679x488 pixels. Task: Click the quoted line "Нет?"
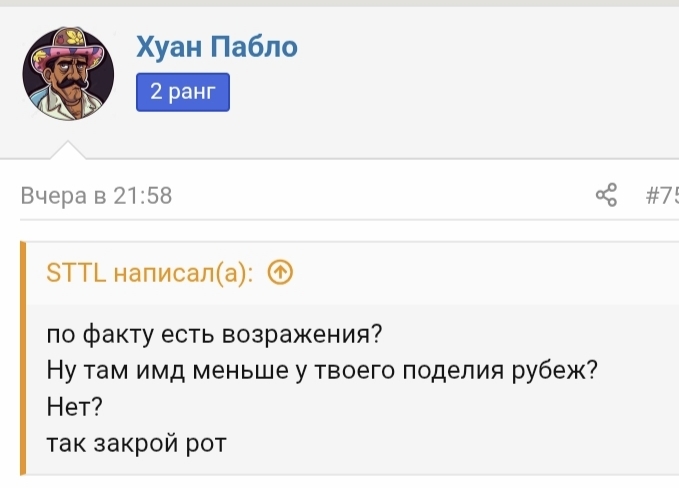pyautogui.click(x=76, y=405)
